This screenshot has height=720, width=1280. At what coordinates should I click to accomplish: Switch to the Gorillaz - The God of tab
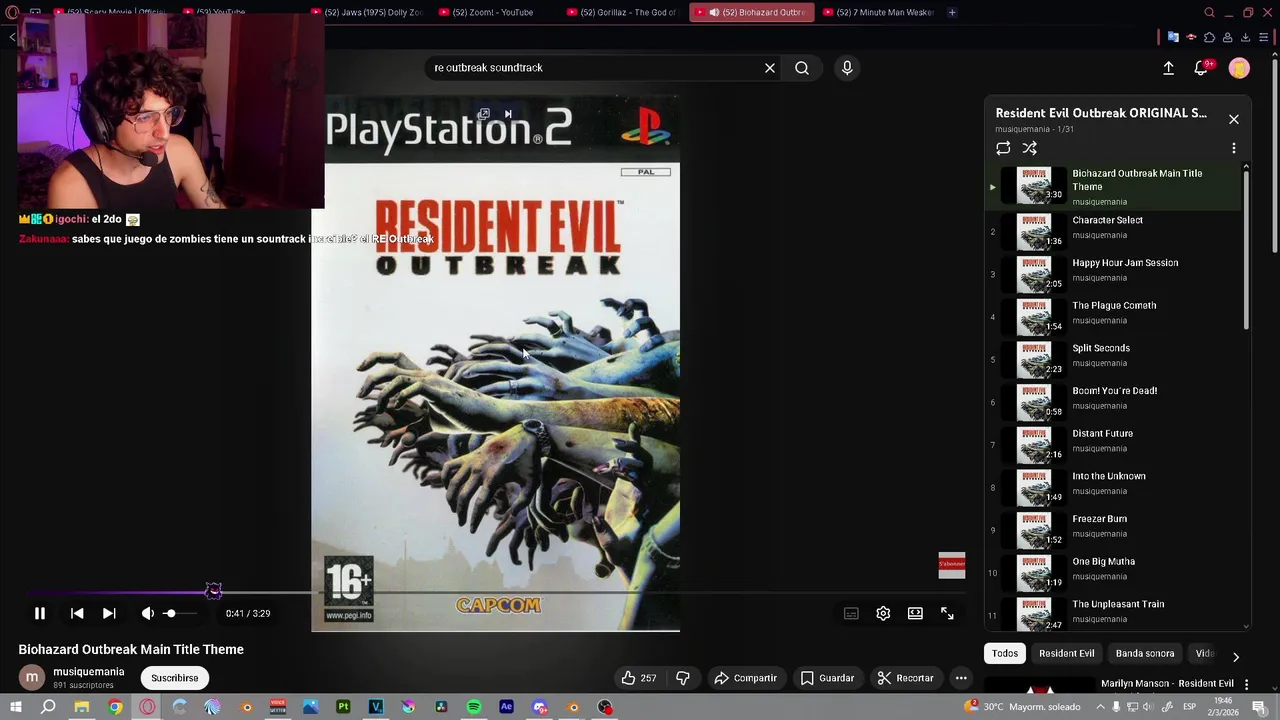tap(622, 12)
